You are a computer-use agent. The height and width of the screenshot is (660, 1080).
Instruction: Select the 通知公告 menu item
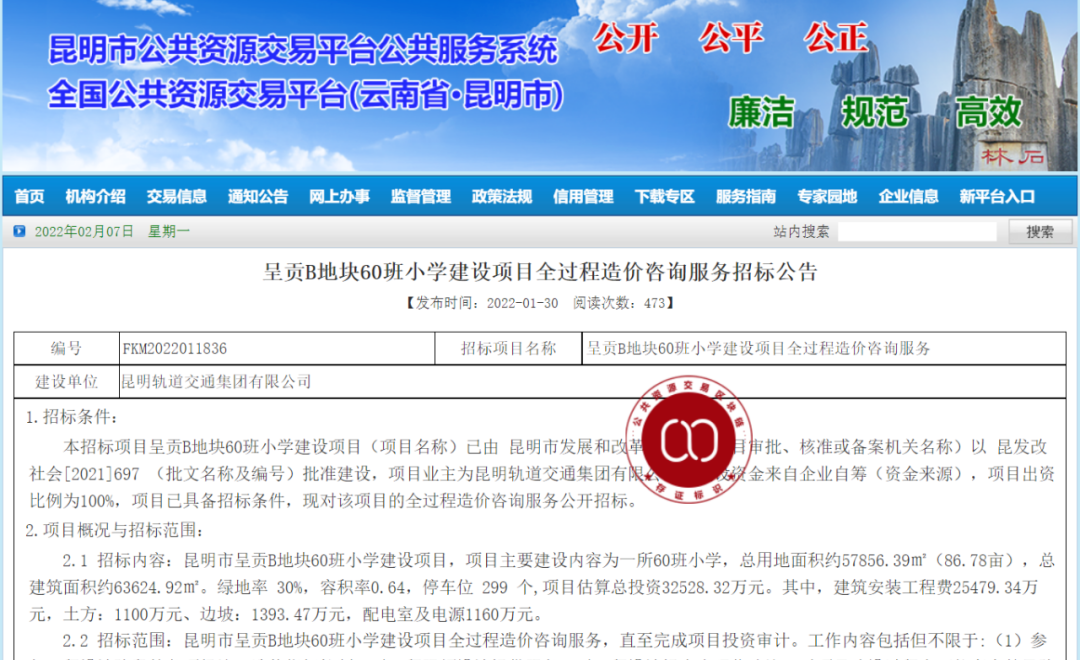tap(258, 197)
